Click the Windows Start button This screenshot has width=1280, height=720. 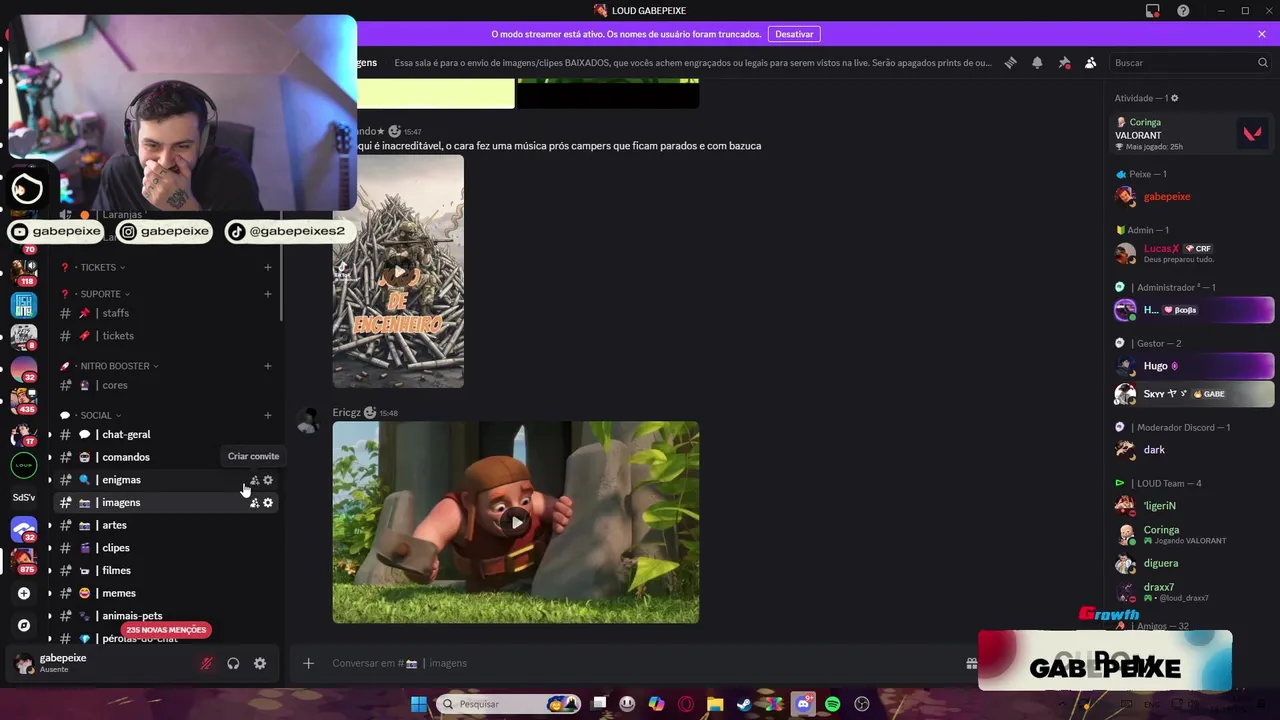tap(419, 704)
